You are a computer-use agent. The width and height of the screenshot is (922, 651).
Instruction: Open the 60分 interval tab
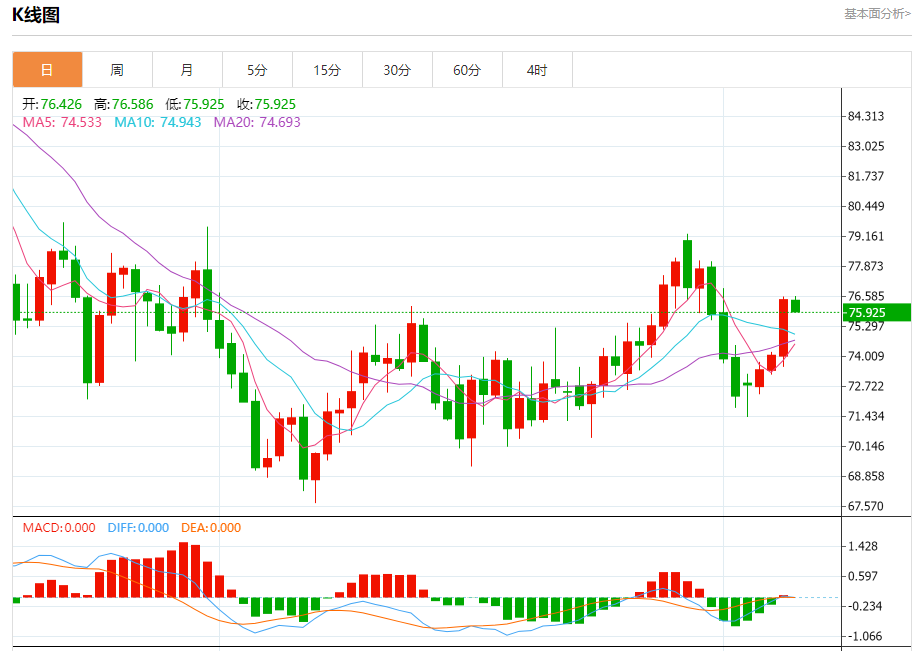point(467,70)
